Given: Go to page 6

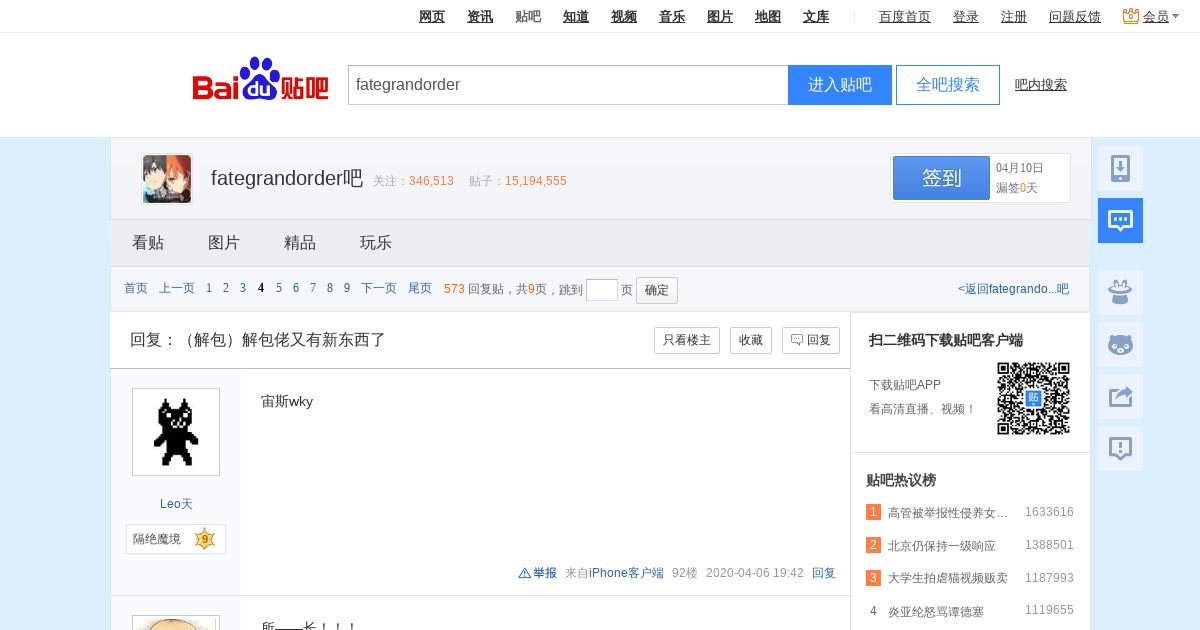Looking at the screenshot, I should coord(296,289).
